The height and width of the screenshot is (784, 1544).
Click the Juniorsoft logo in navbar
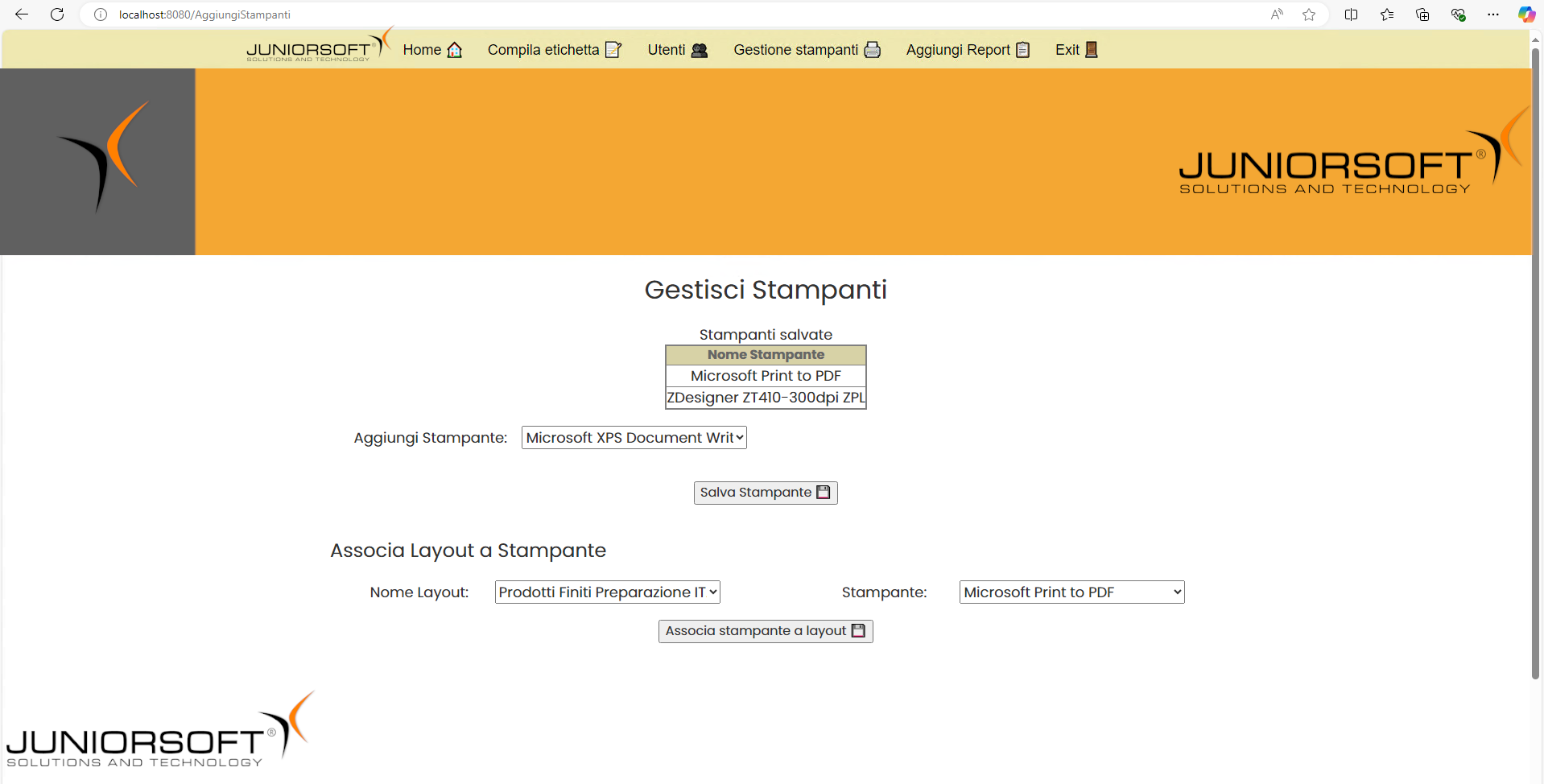[320, 45]
